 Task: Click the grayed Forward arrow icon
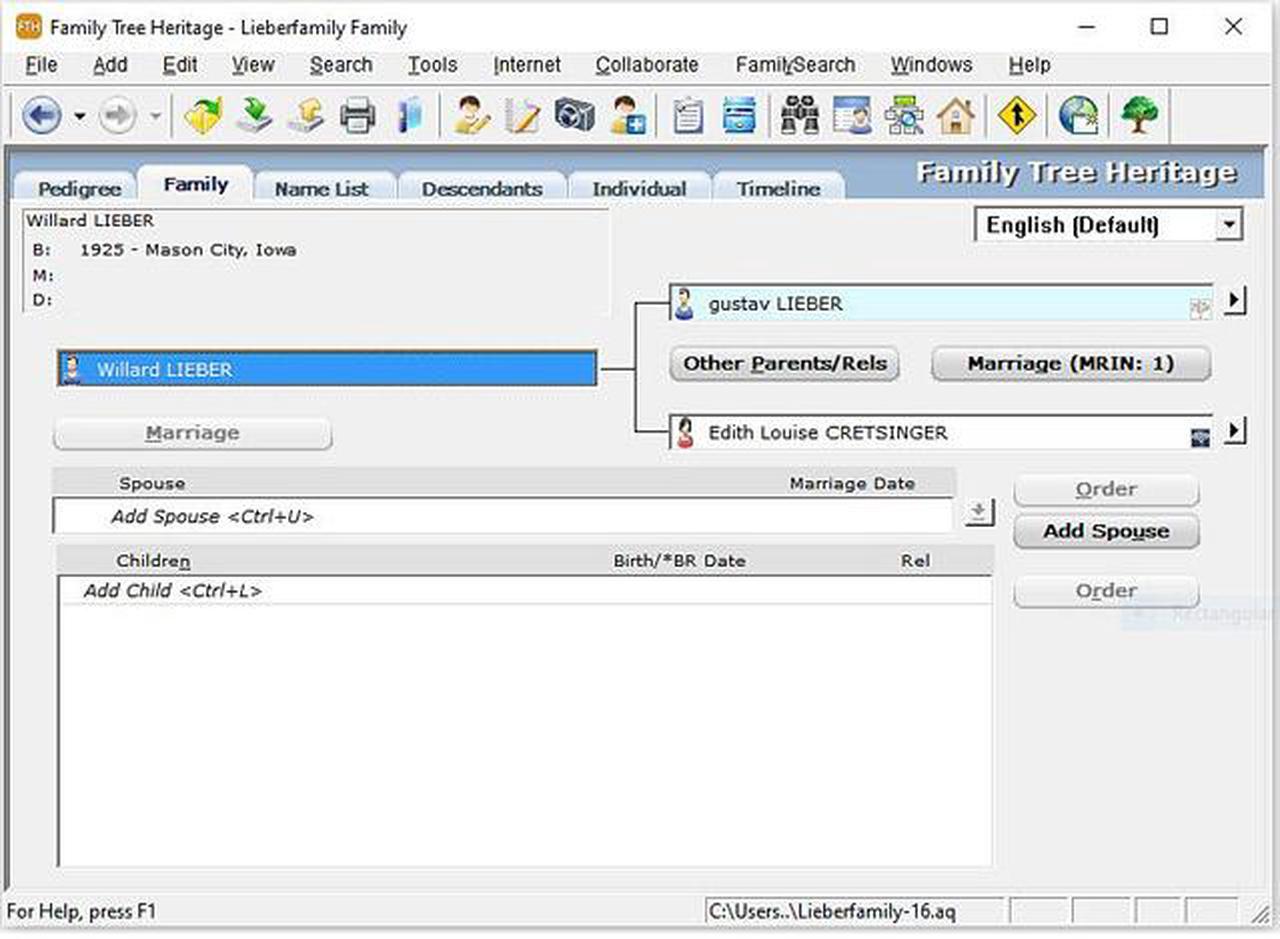coord(118,116)
